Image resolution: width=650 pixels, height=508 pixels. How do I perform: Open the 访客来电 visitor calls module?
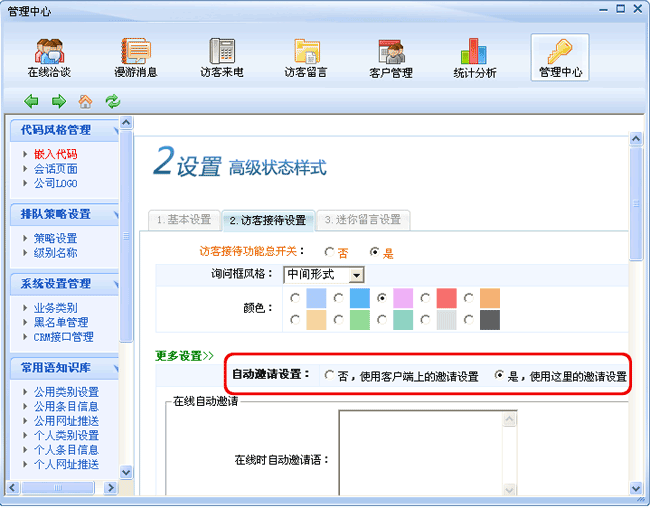pos(222,58)
